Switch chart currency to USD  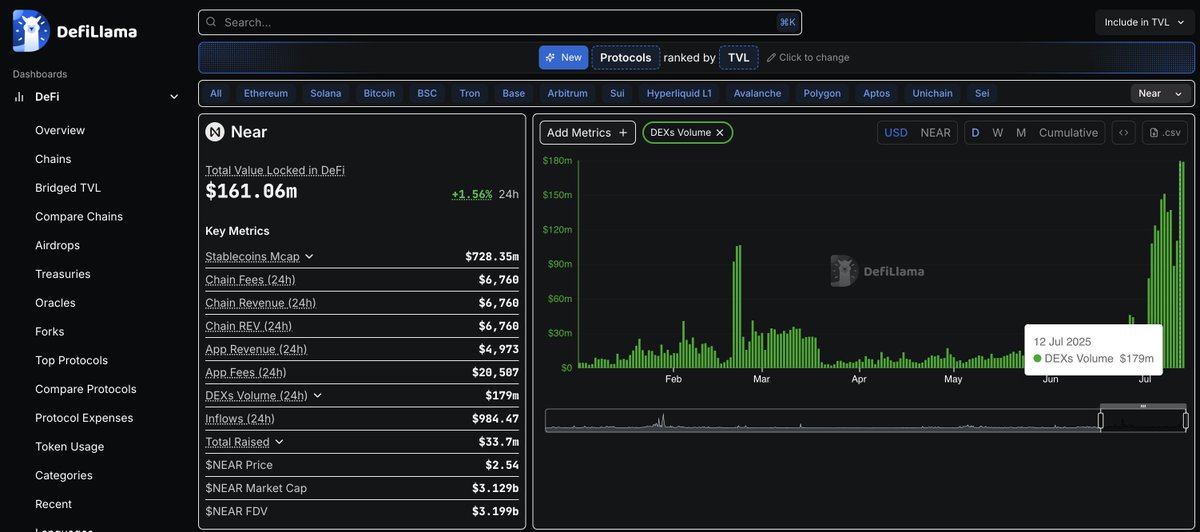coord(896,133)
